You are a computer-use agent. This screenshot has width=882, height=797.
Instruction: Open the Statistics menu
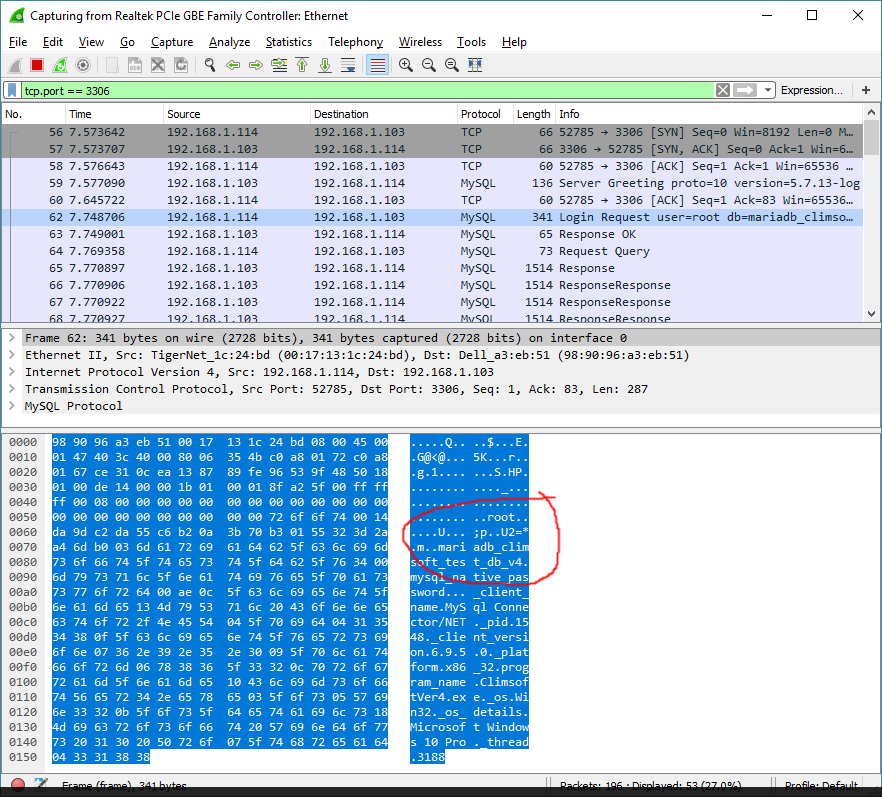289,42
